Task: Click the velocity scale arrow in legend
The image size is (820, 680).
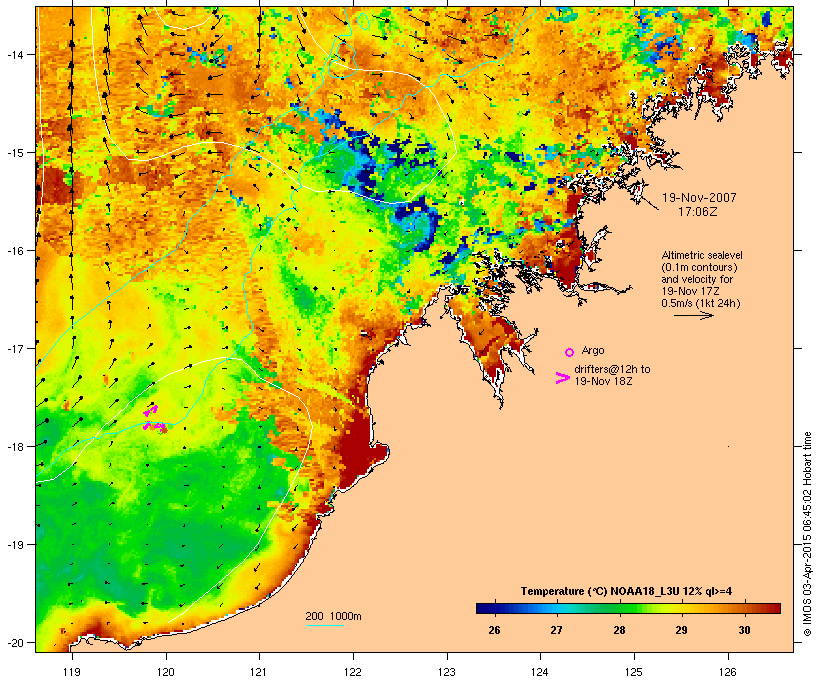Action: [x=694, y=315]
